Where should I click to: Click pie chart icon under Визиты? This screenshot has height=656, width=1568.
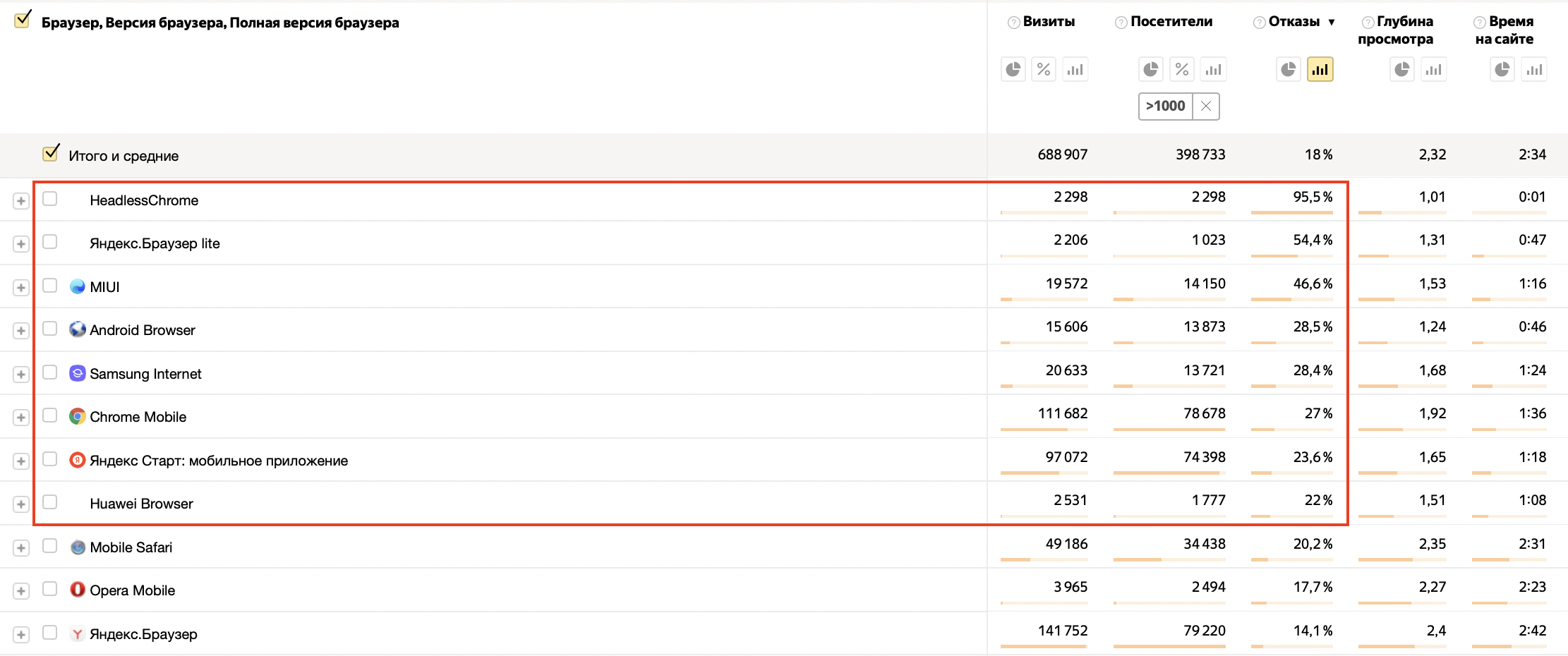pos(1013,69)
